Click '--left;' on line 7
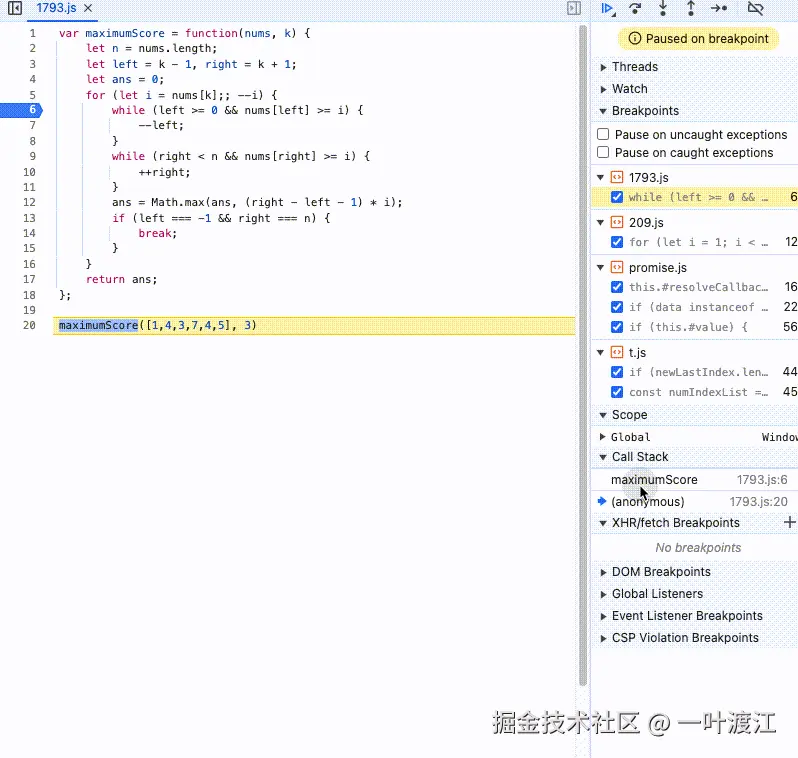 click(x=161, y=125)
